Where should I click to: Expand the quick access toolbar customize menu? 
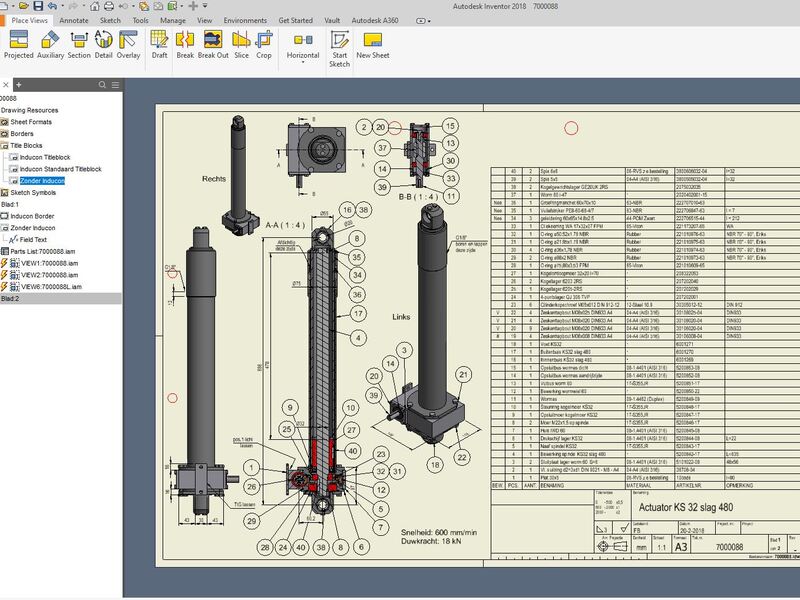(205, 6)
